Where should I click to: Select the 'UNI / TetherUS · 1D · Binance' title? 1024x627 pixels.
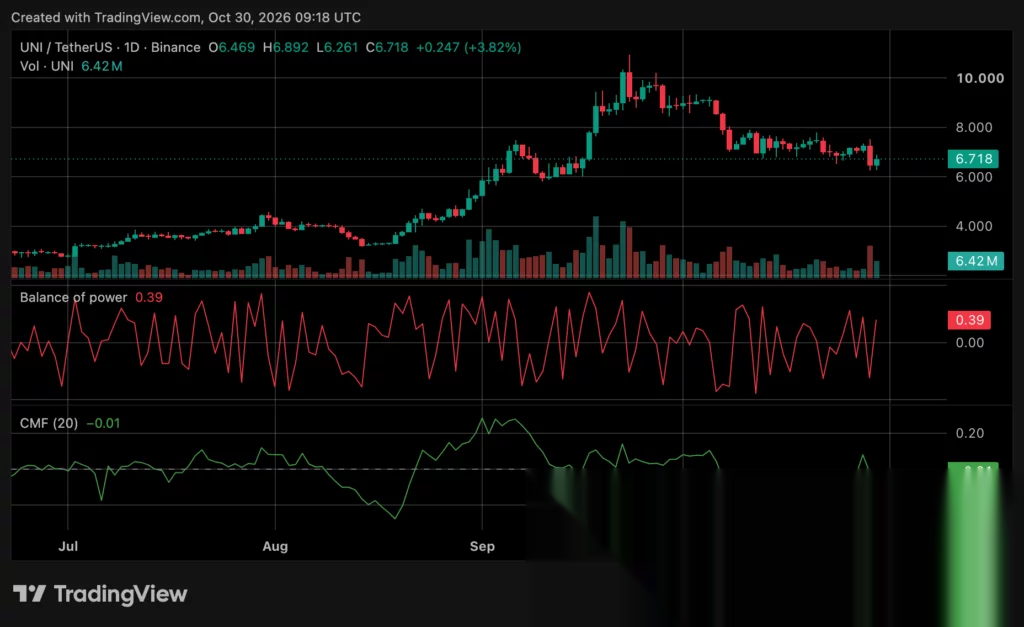pyautogui.click(x=110, y=47)
